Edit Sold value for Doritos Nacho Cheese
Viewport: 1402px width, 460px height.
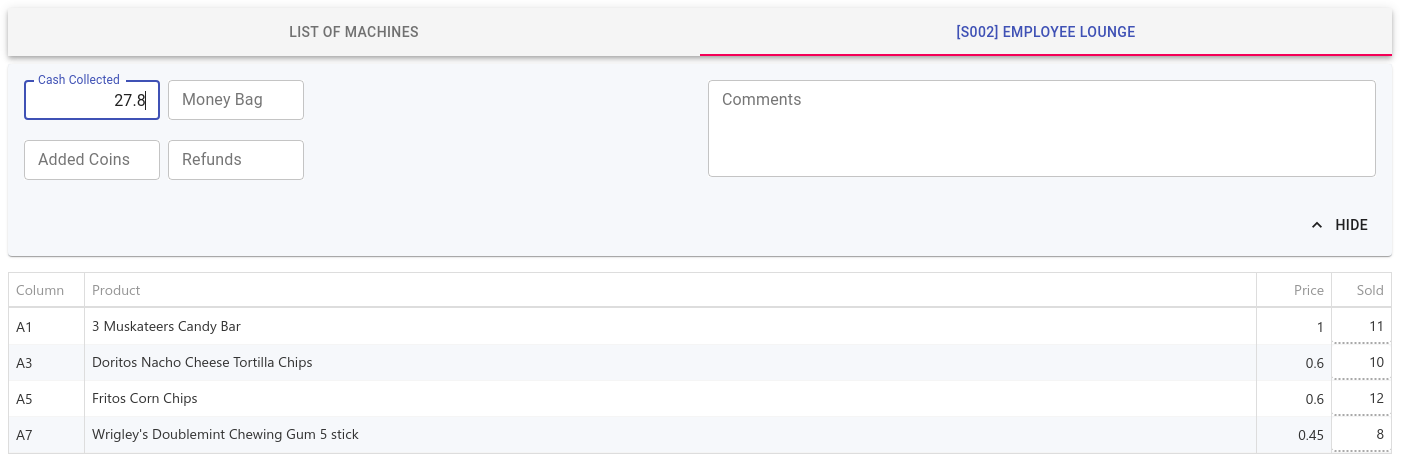(1361, 363)
